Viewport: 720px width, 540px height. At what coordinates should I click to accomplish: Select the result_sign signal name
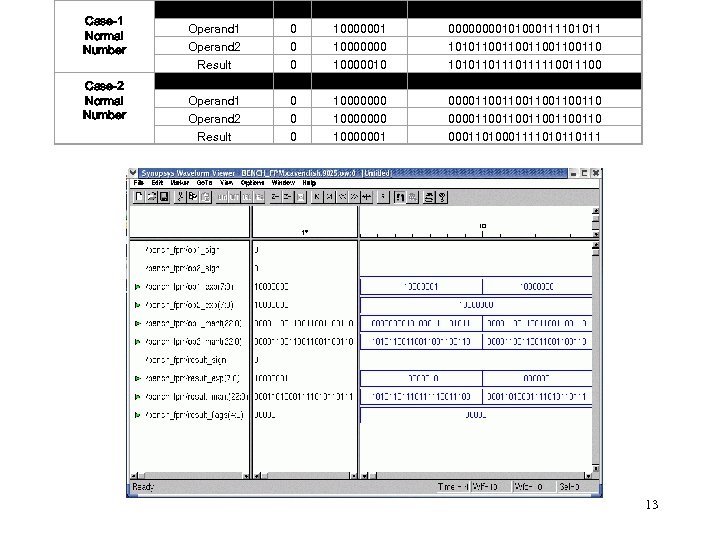point(185,360)
